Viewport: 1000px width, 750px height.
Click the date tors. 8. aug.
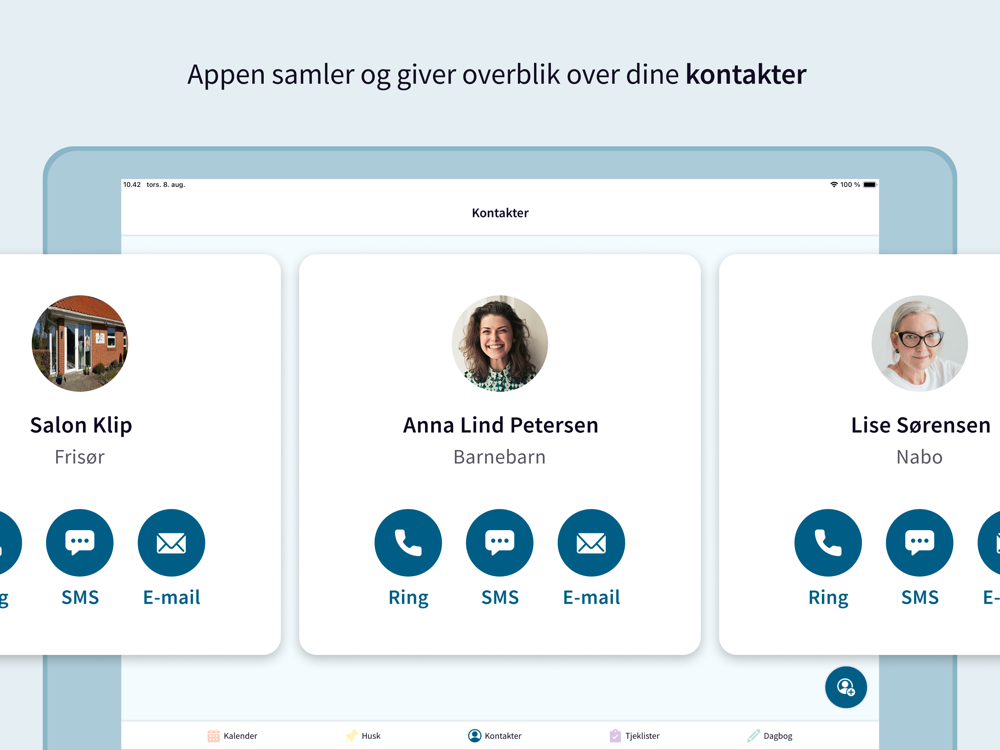coord(166,185)
